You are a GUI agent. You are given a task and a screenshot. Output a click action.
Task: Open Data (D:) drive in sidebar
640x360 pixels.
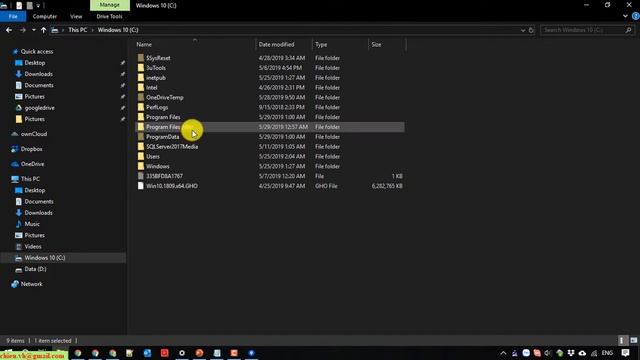[x=35, y=269]
